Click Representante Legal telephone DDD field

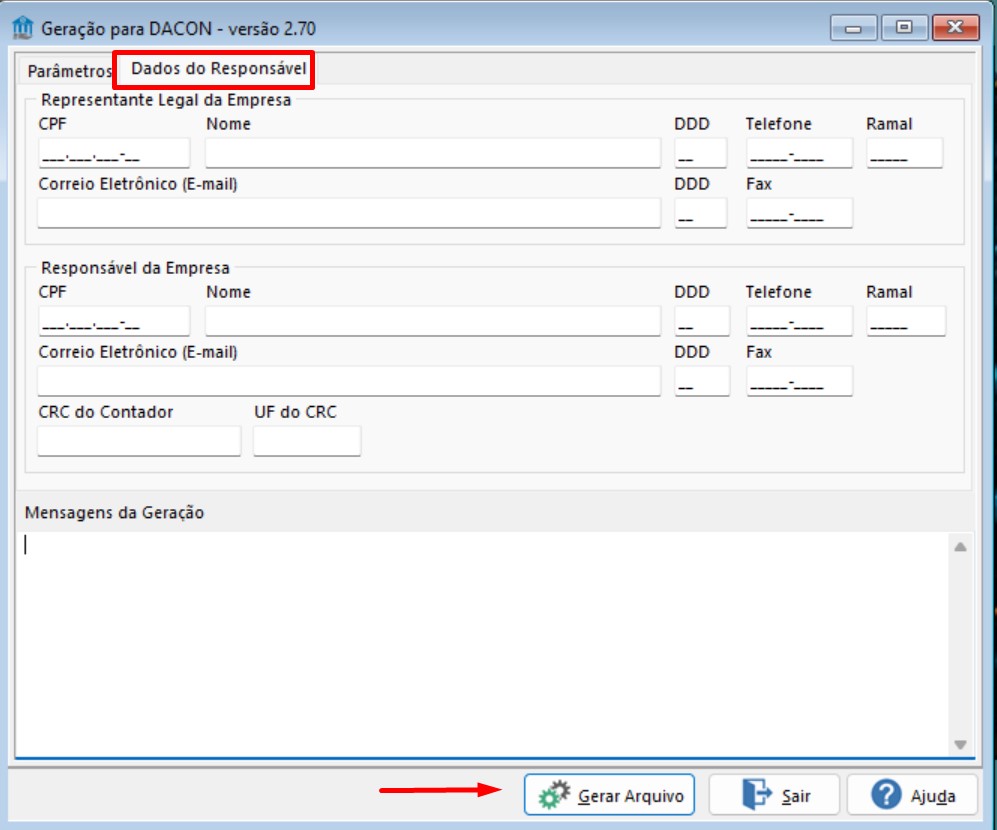pos(701,153)
